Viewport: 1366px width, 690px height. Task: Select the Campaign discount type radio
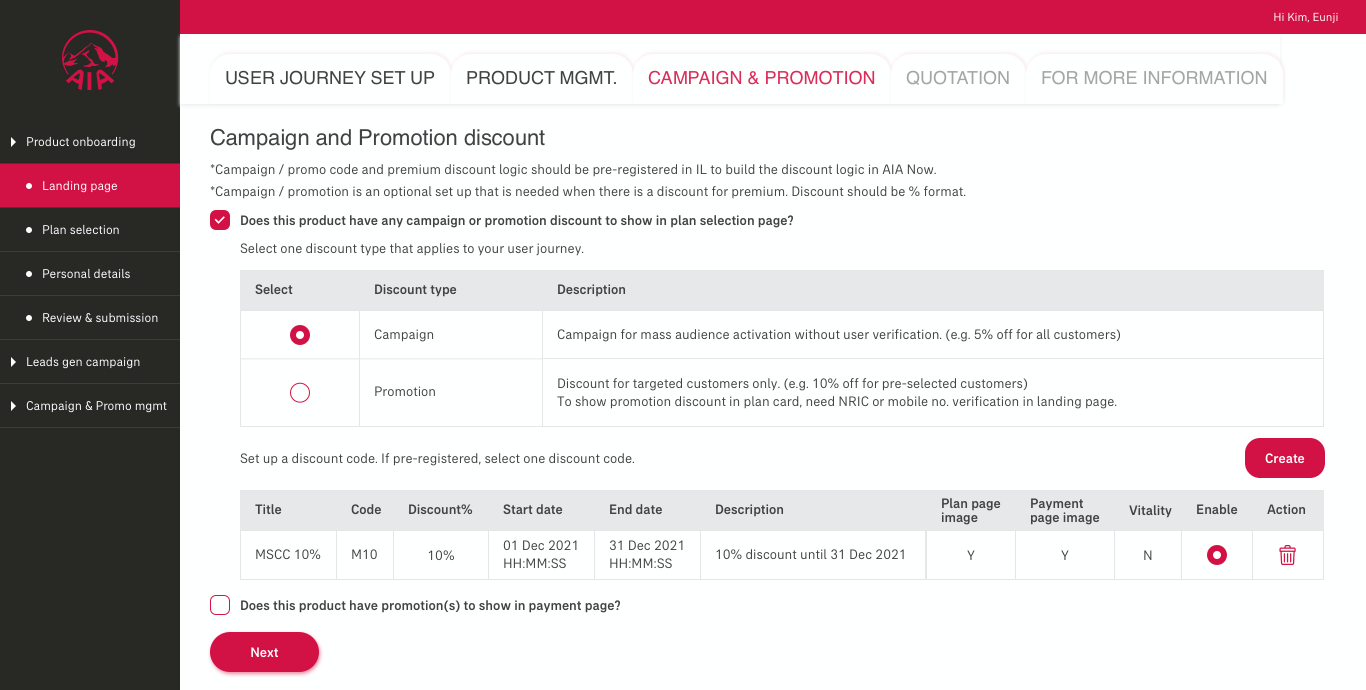tap(299, 335)
